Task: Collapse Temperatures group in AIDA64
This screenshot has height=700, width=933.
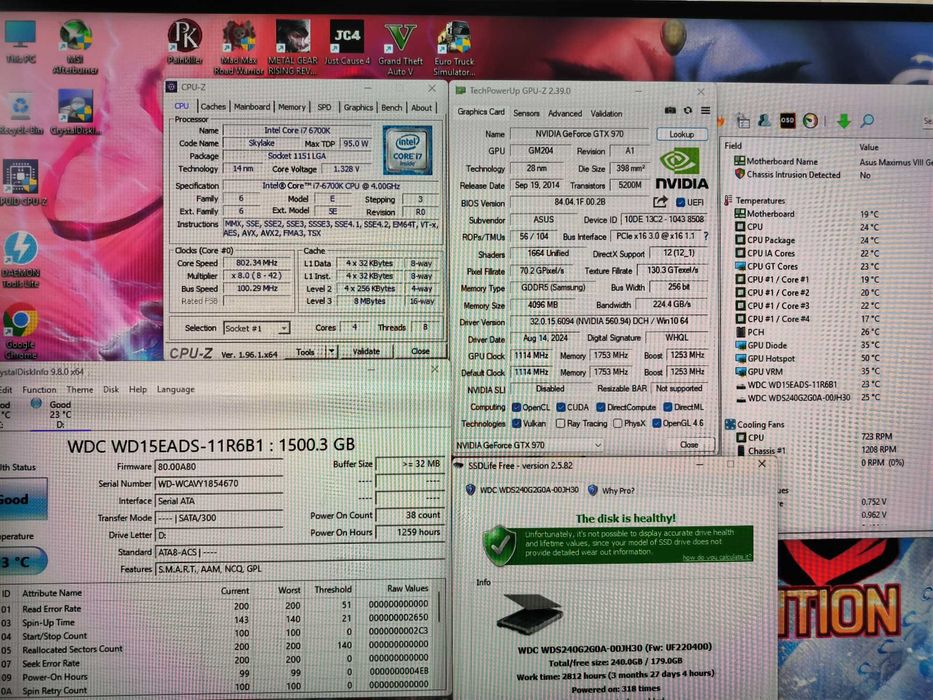Action: pyautogui.click(x=728, y=201)
